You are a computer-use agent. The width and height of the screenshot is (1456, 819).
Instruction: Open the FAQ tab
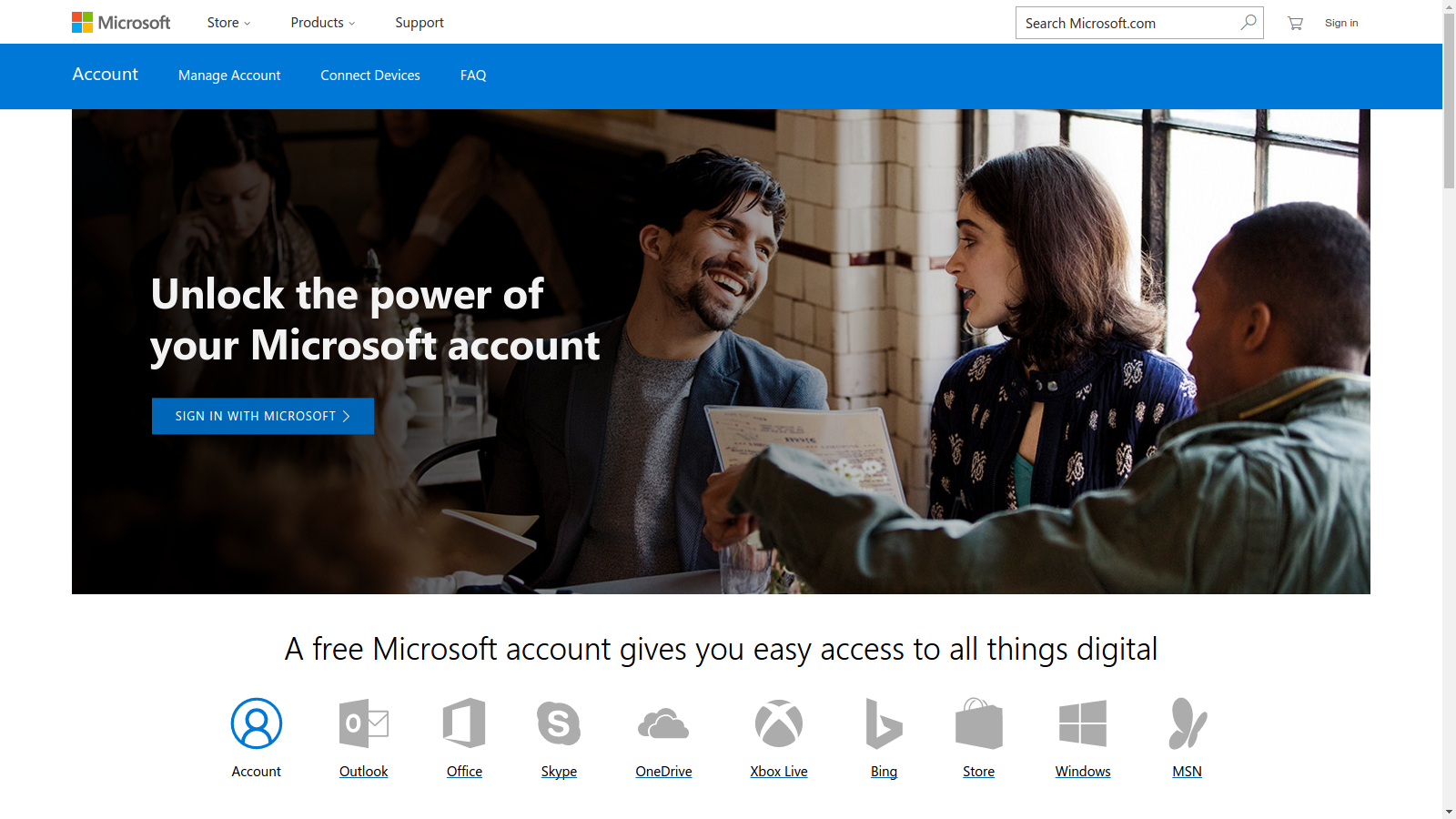click(473, 76)
